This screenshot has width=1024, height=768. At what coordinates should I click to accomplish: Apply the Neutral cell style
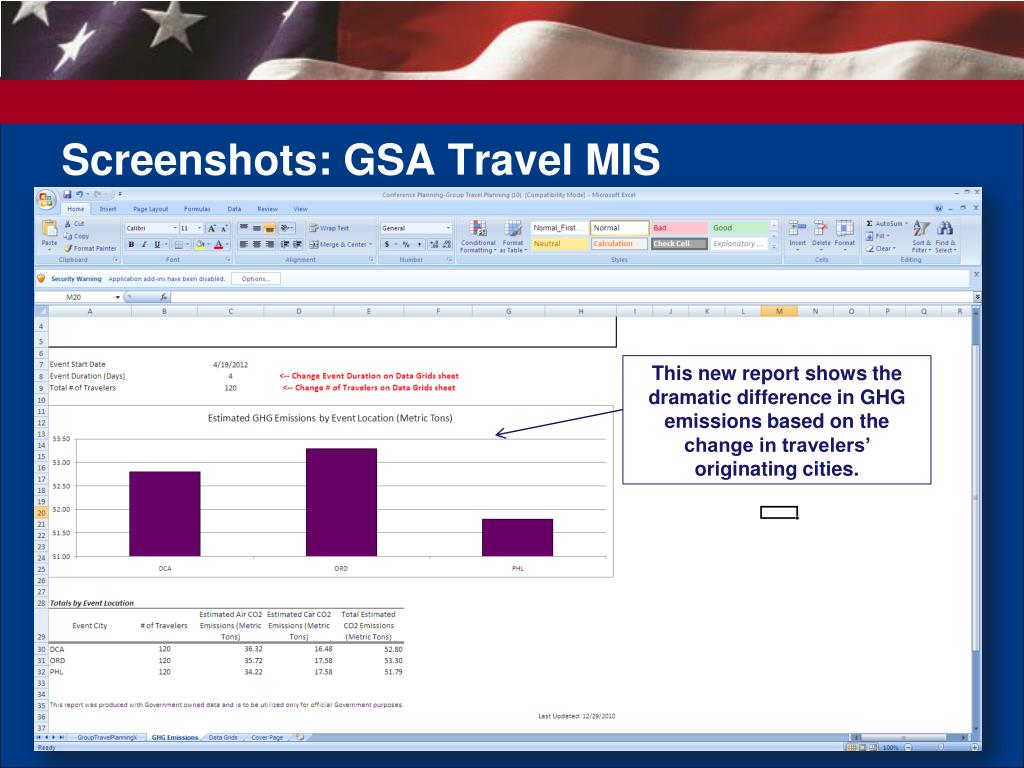[559, 244]
